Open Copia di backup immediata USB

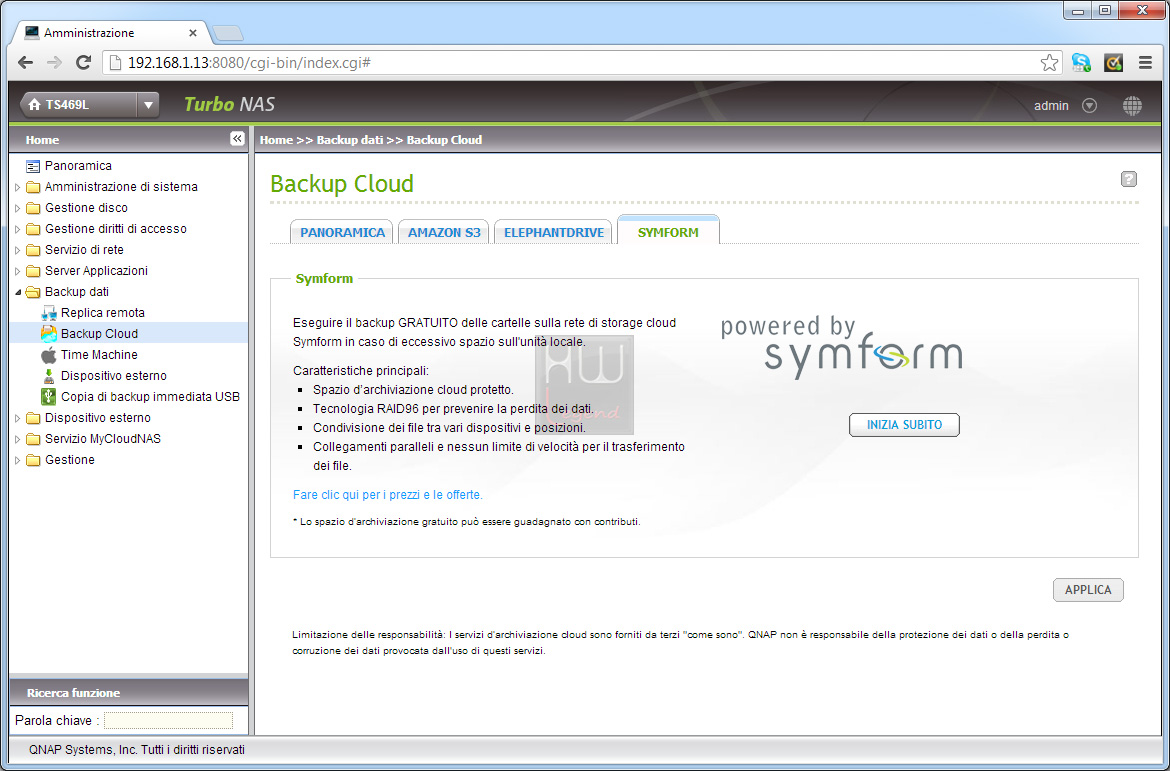pyautogui.click(x=151, y=396)
